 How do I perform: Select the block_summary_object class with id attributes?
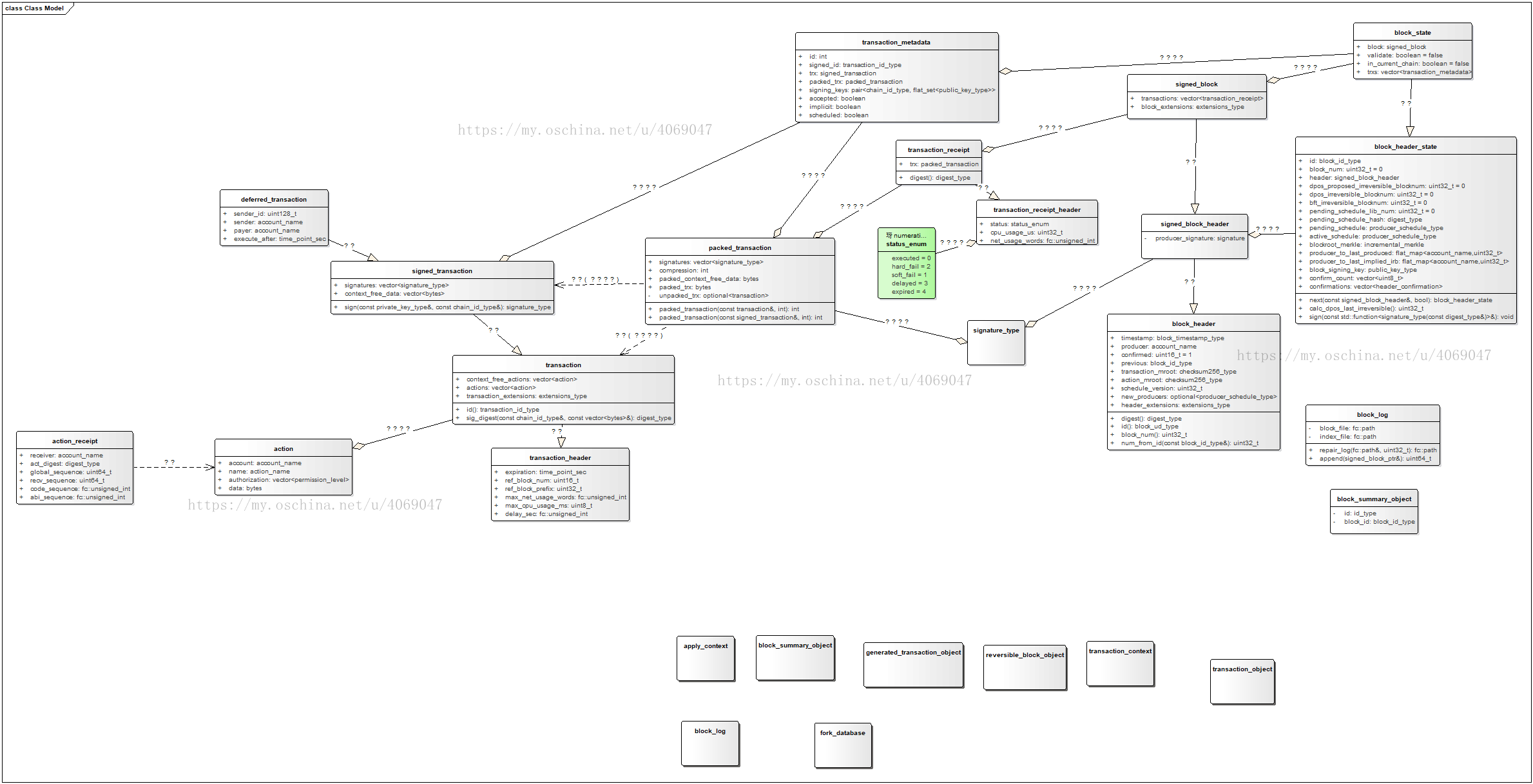point(1374,499)
